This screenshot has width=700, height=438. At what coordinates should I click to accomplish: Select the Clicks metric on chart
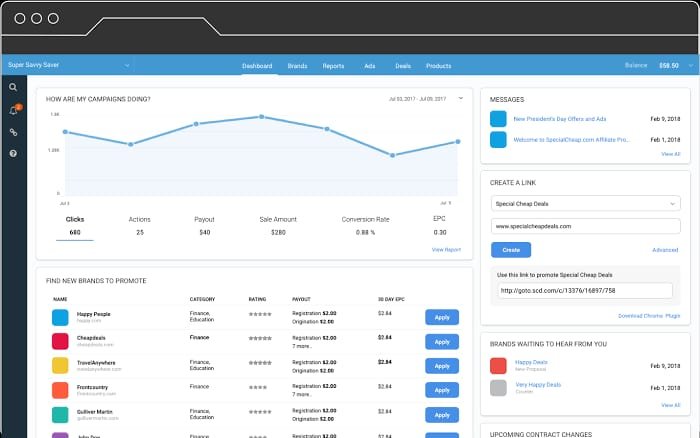coord(75,225)
